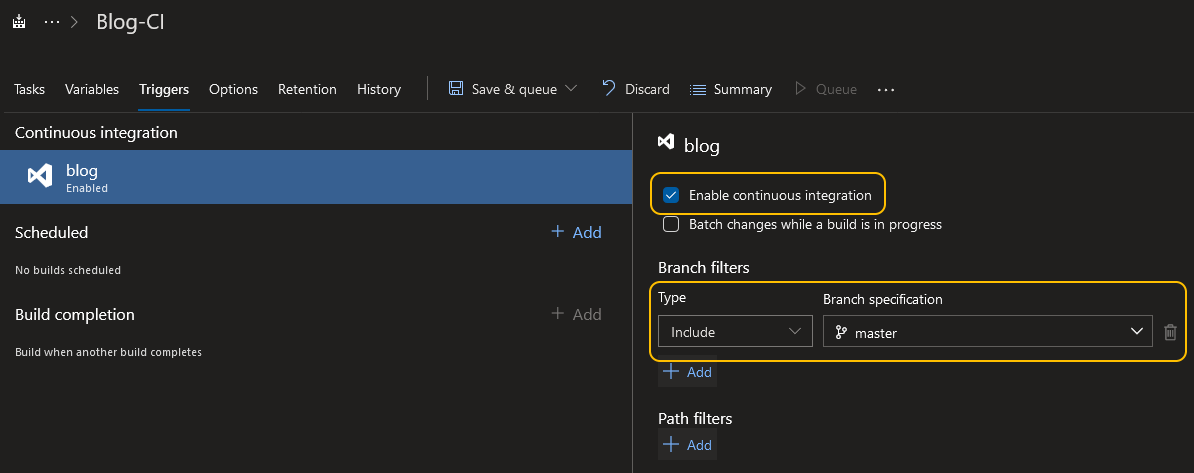Enable Batch changes while a build is in progress
The image size is (1194, 473).
[x=671, y=224]
